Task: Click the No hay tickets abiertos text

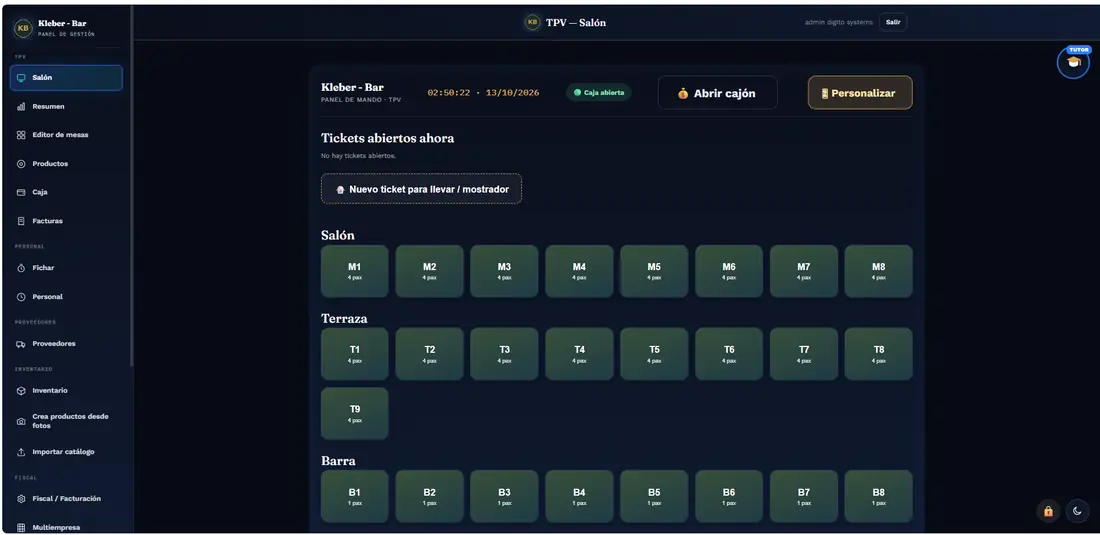Action: [358, 156]
